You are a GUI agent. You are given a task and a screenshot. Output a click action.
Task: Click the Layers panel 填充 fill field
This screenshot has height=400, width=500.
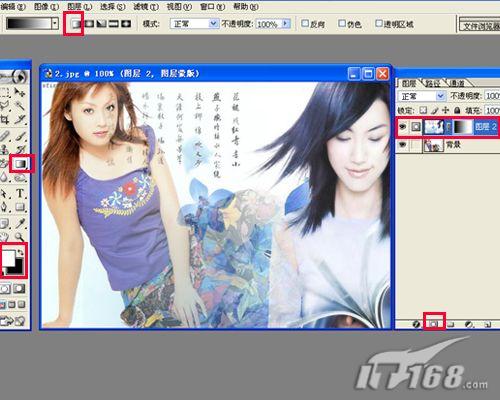[492, 110]
